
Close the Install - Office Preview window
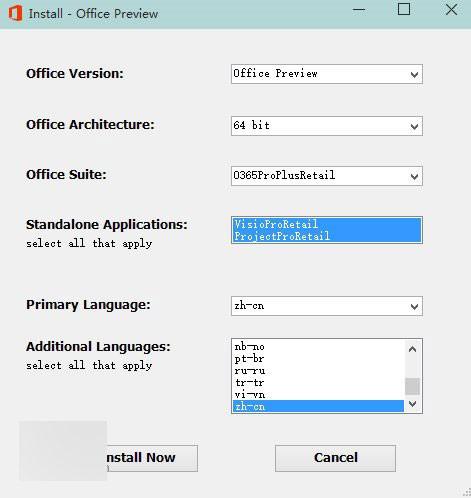451,9
